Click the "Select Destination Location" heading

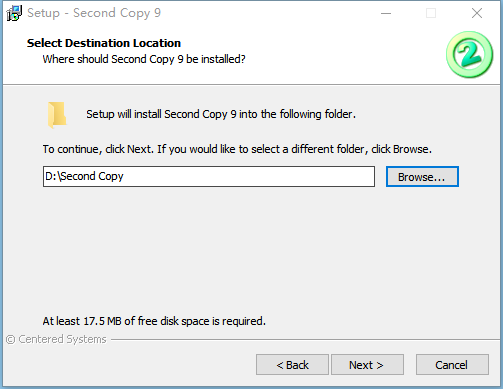click(104, 43)
